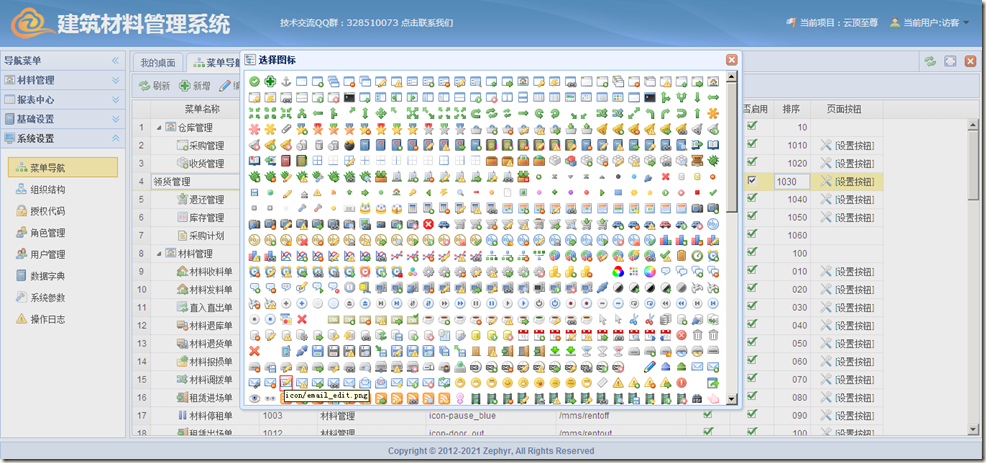Pick the open book icon
This screenshot has width=986, height=463.
coord(712,145)
